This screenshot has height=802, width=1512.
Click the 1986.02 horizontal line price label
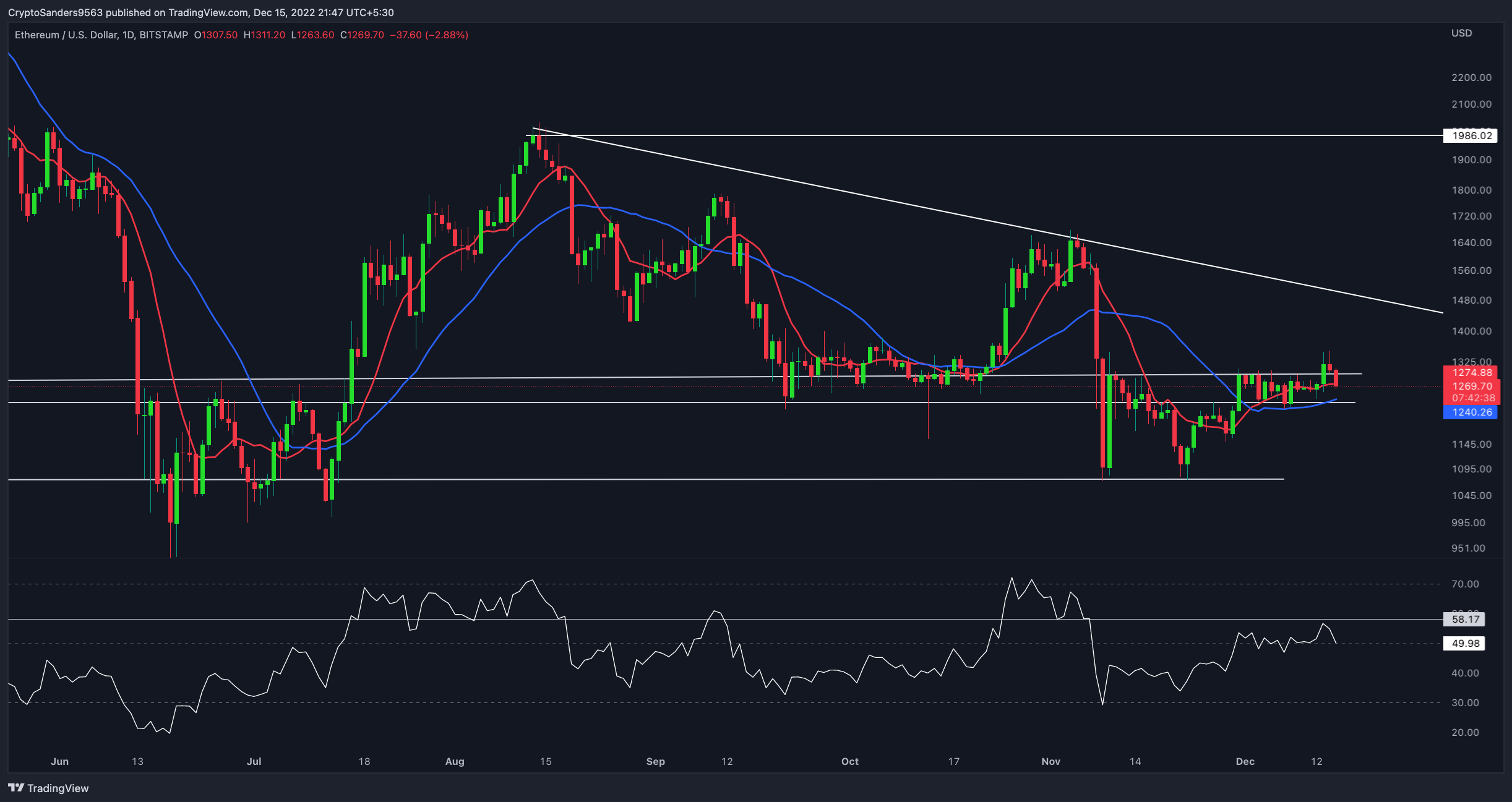pos(1470,135)
